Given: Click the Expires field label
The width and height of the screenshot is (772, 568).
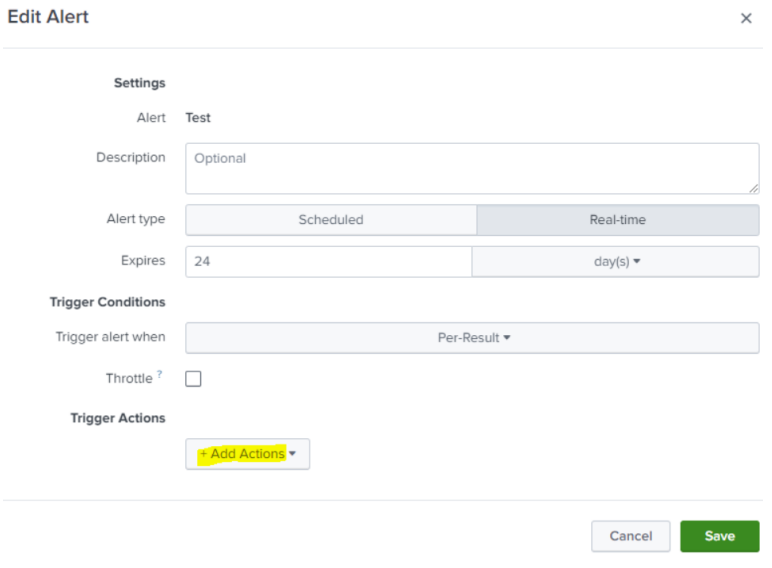Looking at the screenshot, I should (x=143, y=261).
